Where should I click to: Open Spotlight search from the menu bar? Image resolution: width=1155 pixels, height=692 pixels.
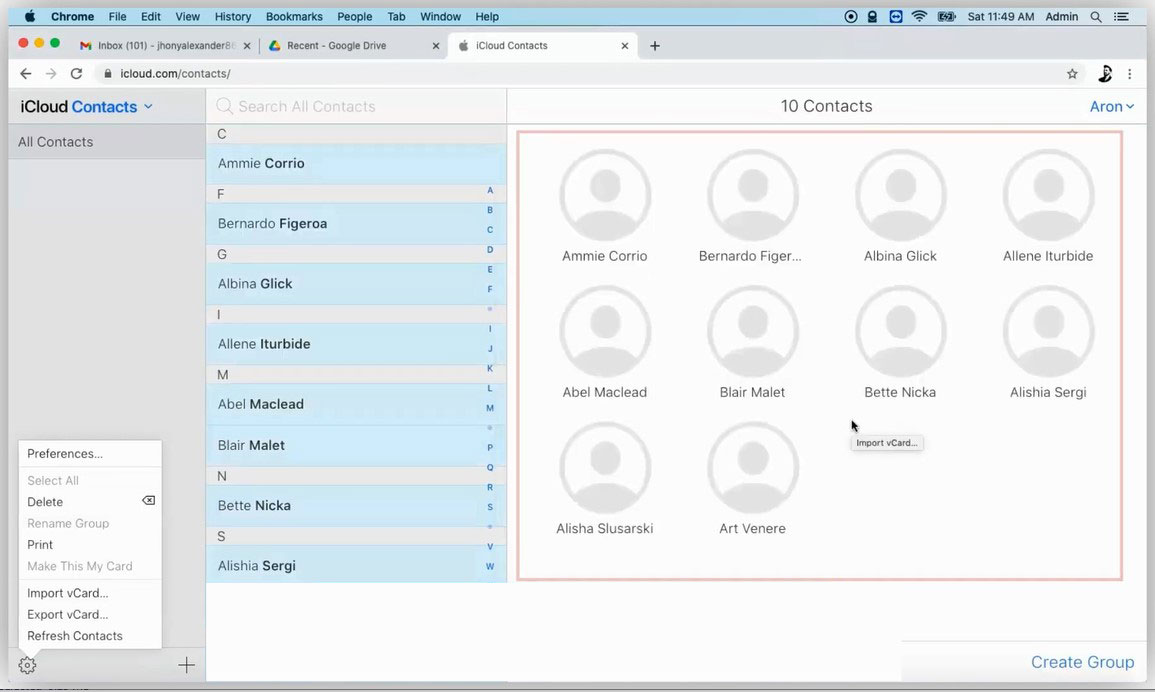(1096, 16)
